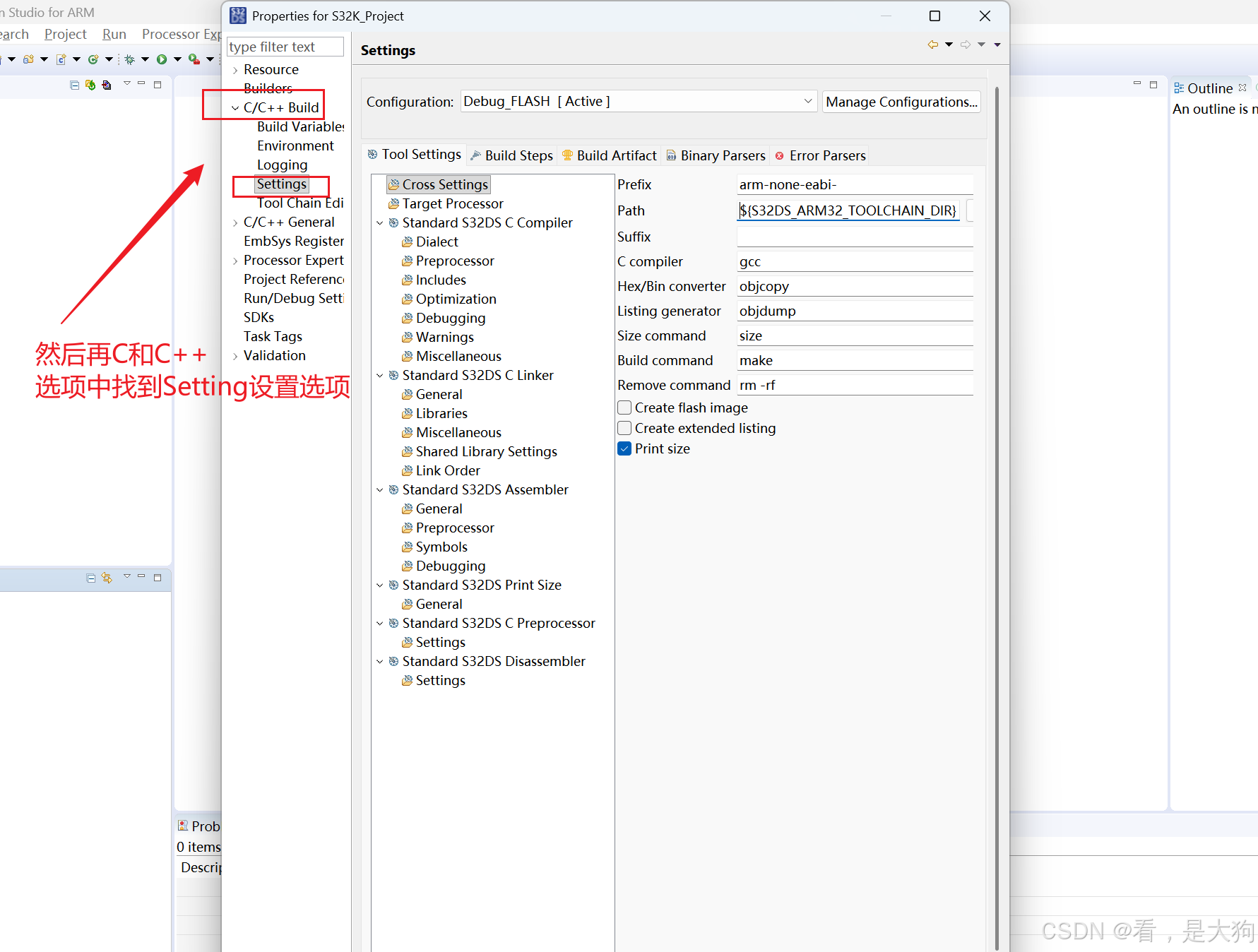Image resolution: width=1258 pixels, height=952 pixels.
Task: Click the Standard S32DS C Compiler gear icon
Action: (393, 223)
